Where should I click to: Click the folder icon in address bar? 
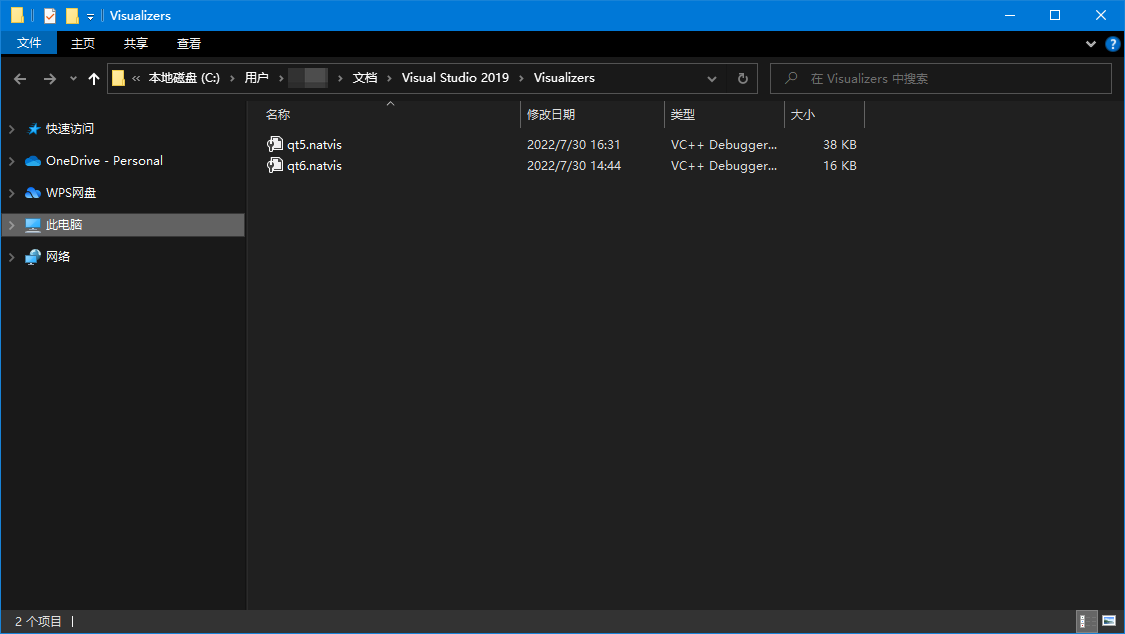click(118, 78)
